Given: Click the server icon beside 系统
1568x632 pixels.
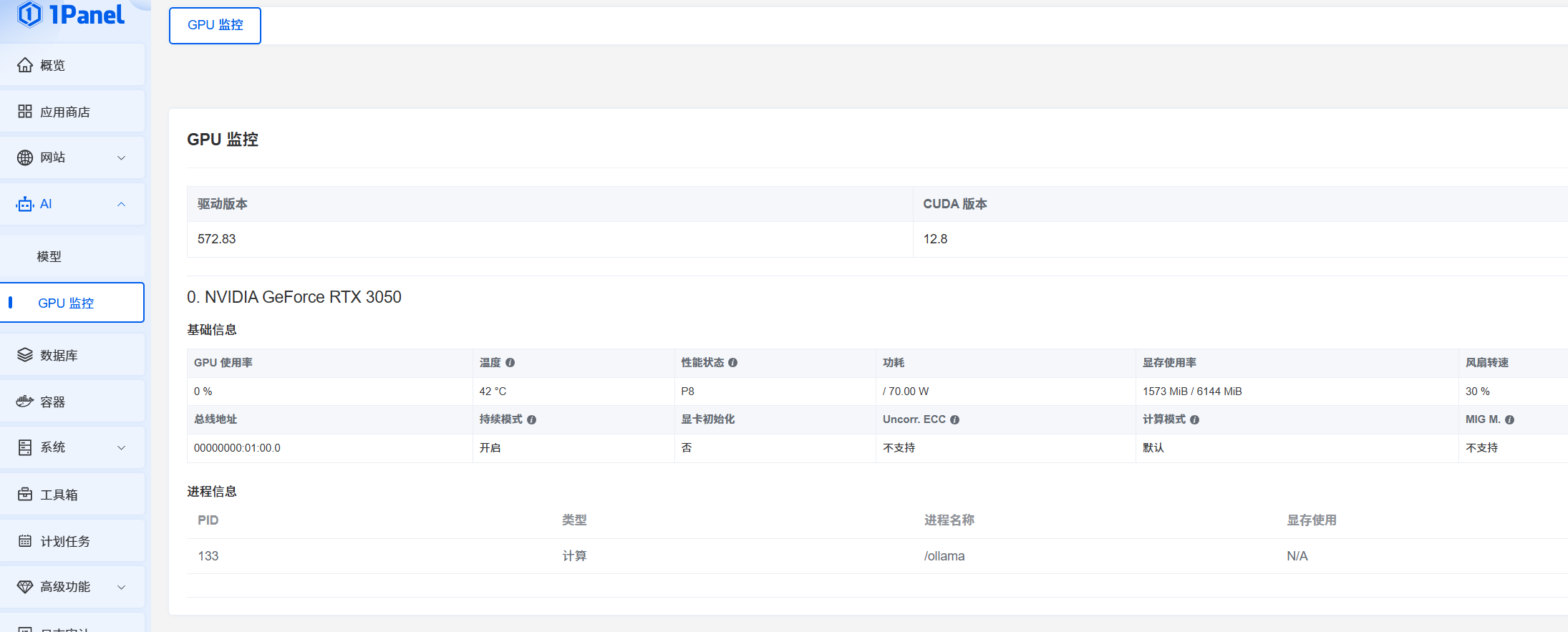Looking at the screenshot, I should click(x=25, y=447).
